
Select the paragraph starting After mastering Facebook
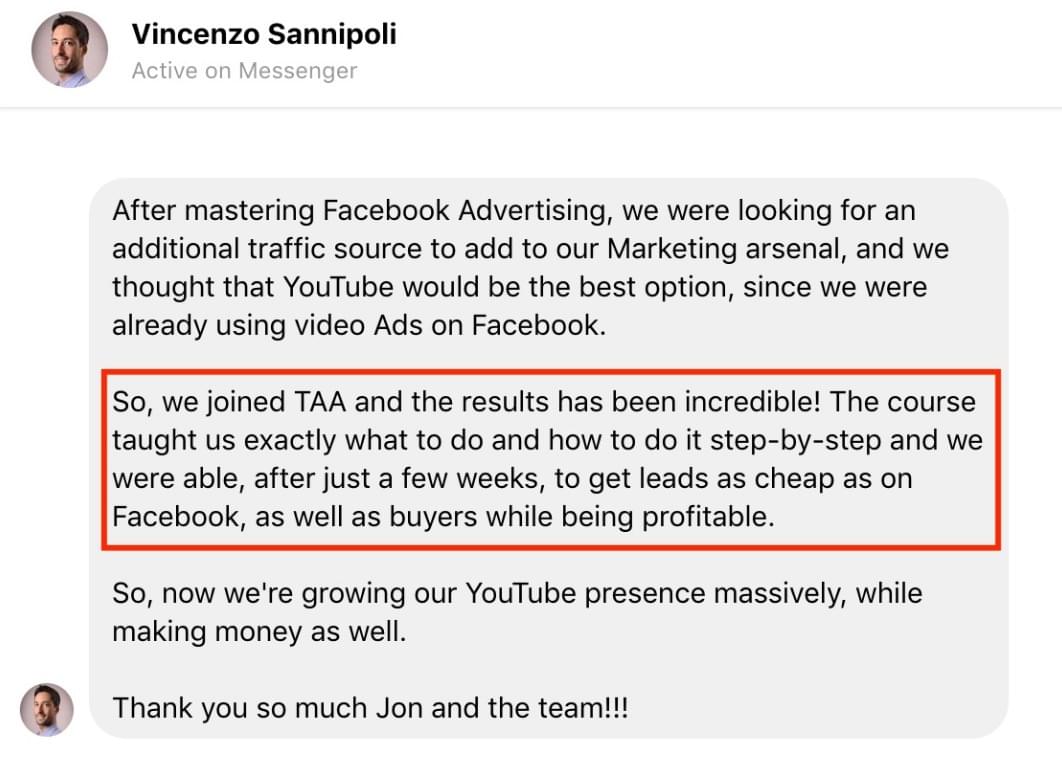[x=530, y=268]
